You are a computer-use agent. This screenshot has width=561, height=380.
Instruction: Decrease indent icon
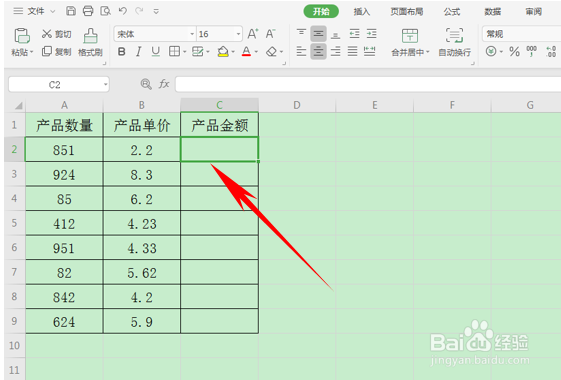pos(355,34)
